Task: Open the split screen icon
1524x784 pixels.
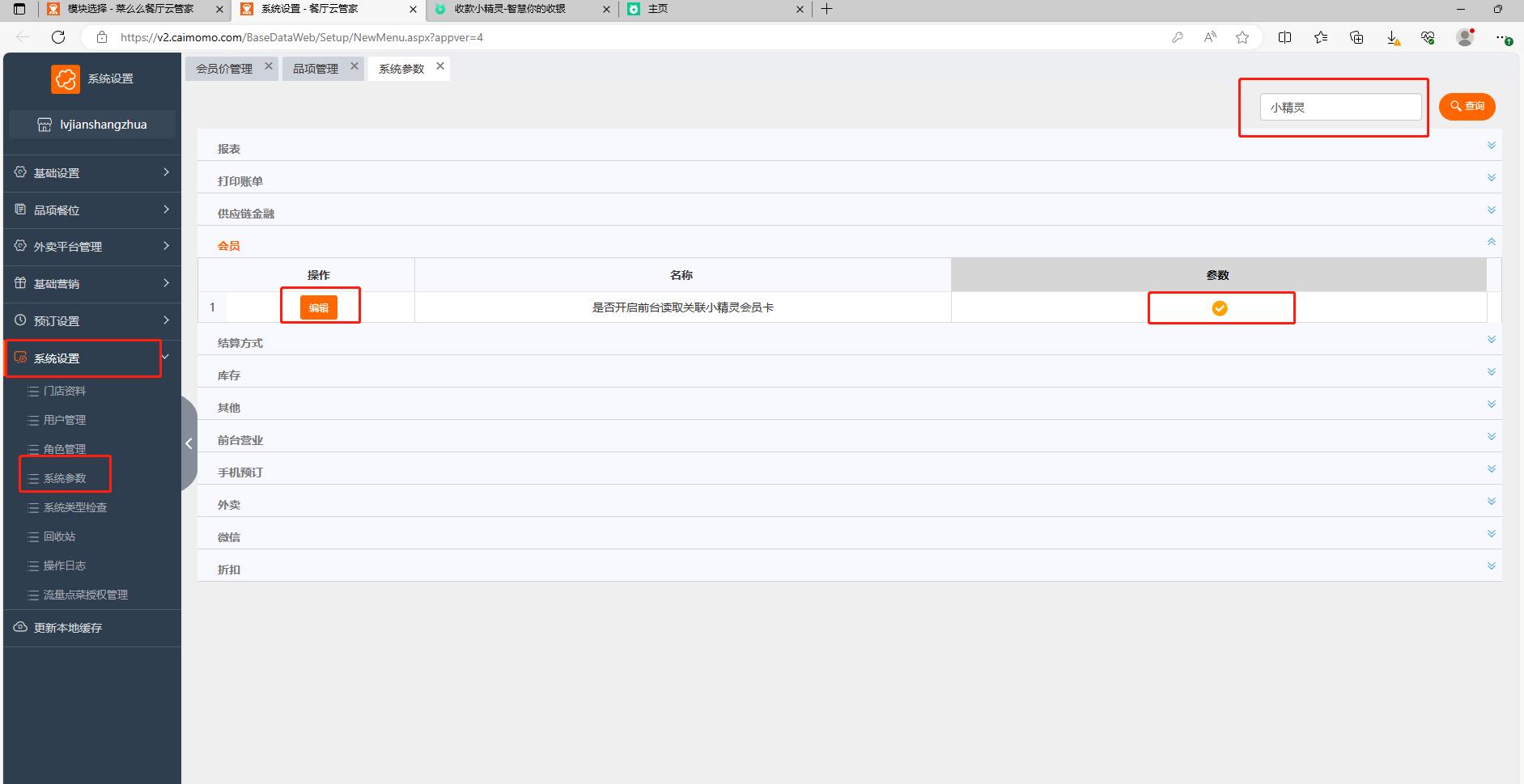Action: pyautogui.click(x=1284, y=37)
